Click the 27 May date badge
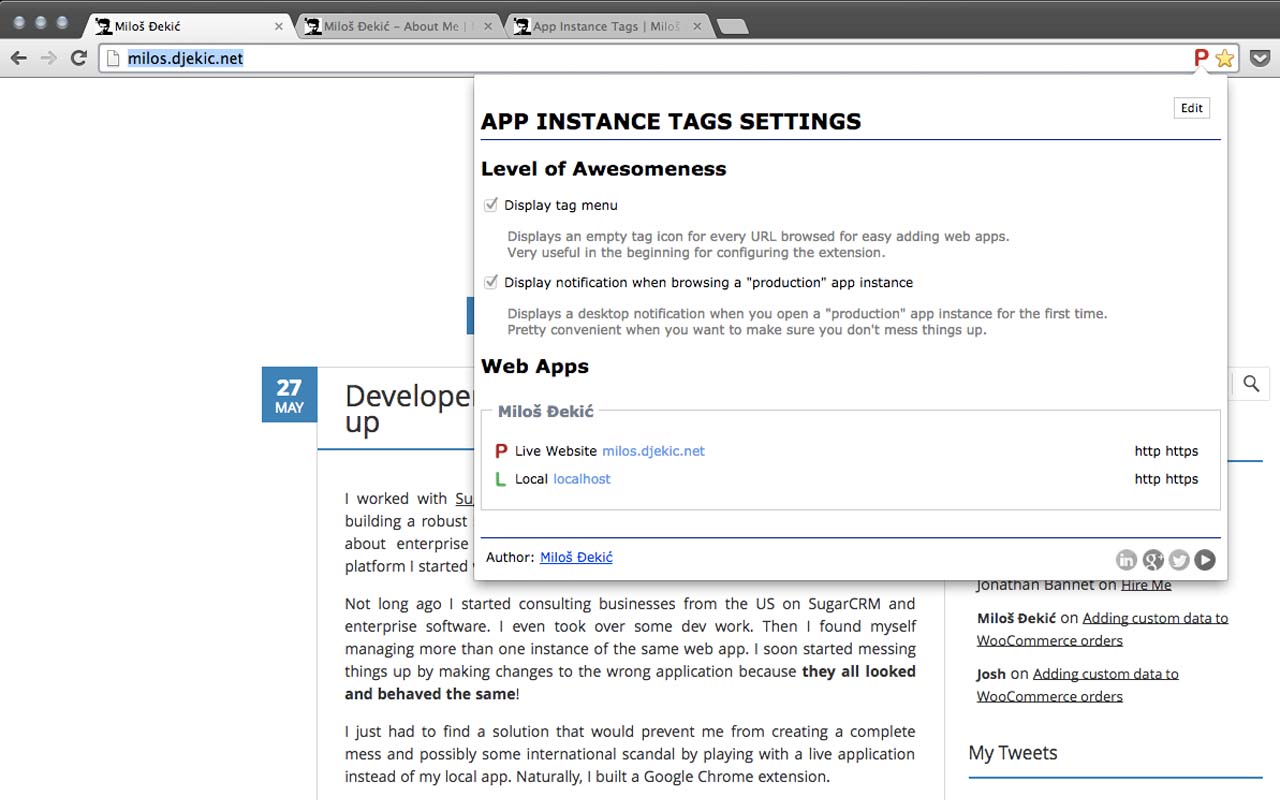The height and width of the screenshot is (800, 1280). click(289, 395)
